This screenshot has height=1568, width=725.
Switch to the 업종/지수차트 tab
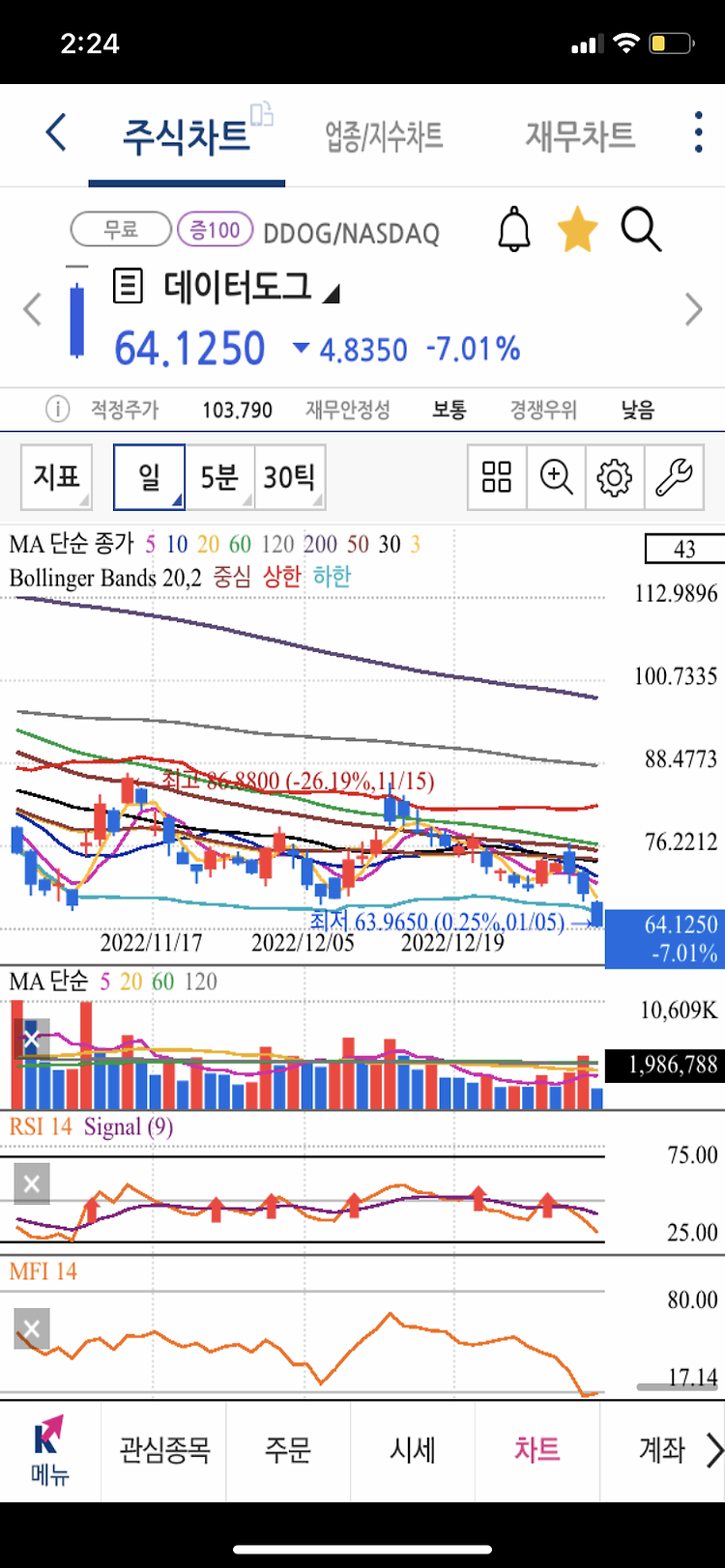(384, 136)
